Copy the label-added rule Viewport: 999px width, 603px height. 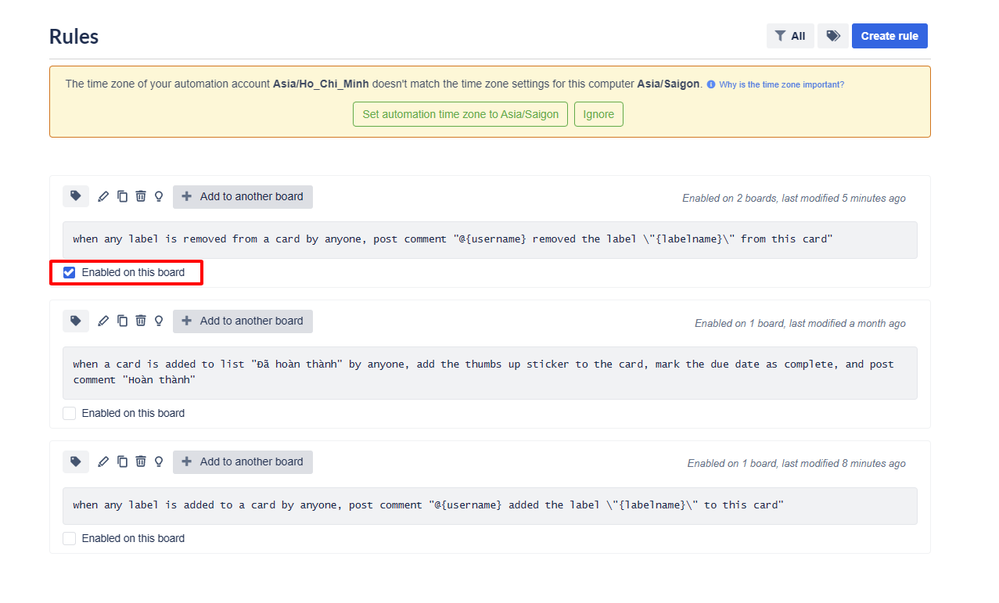122,461
